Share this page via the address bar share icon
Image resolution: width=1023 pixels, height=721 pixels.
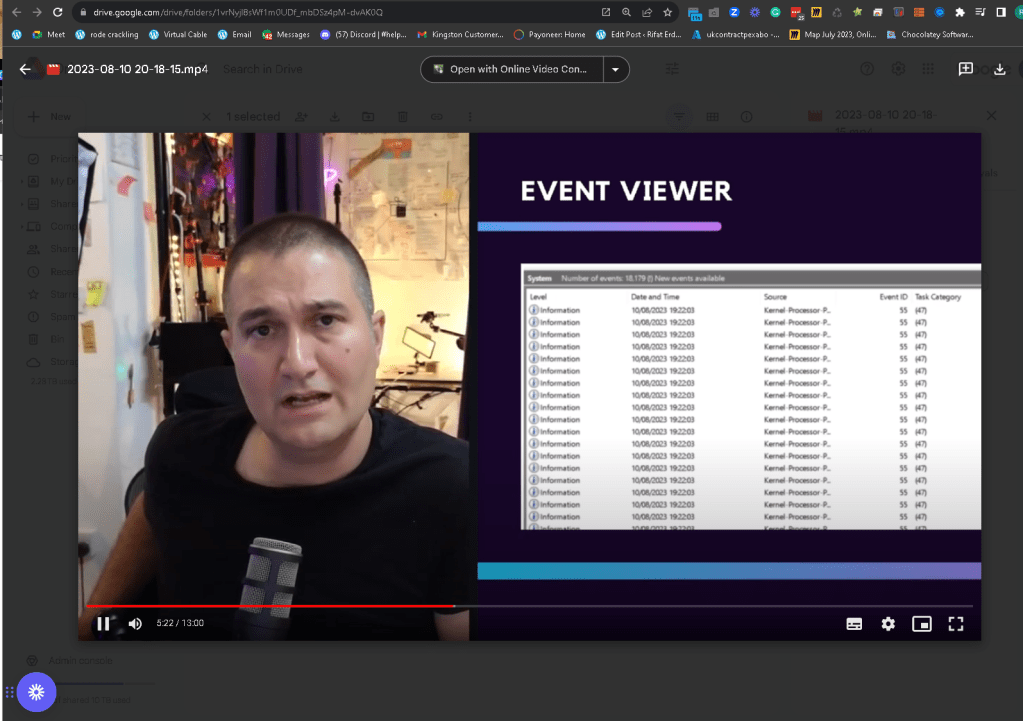pyautogui.click(x=647, y=12)
